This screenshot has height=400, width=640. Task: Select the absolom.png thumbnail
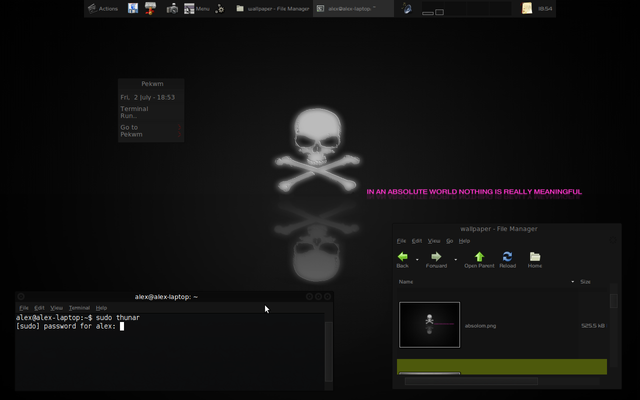tap(429, 325)
